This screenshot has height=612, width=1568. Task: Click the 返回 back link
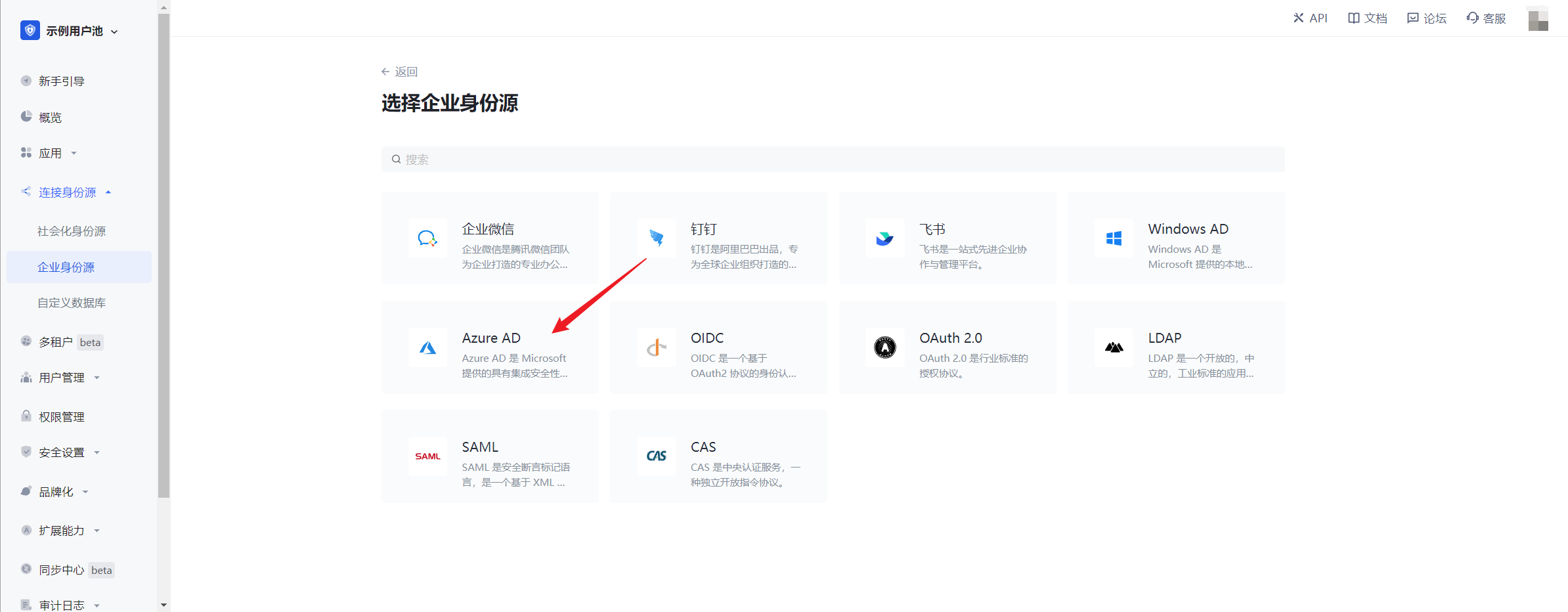(x=400, y=72)
